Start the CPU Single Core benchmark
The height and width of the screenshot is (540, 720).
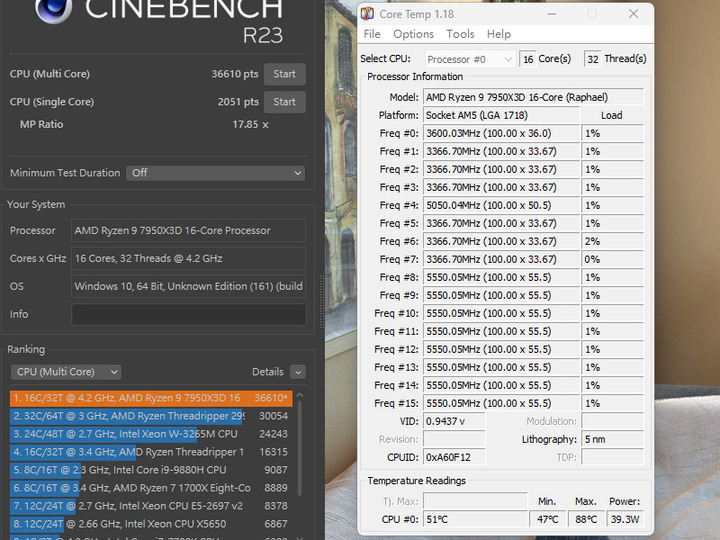pyautogui.click(x=285, y=102)
